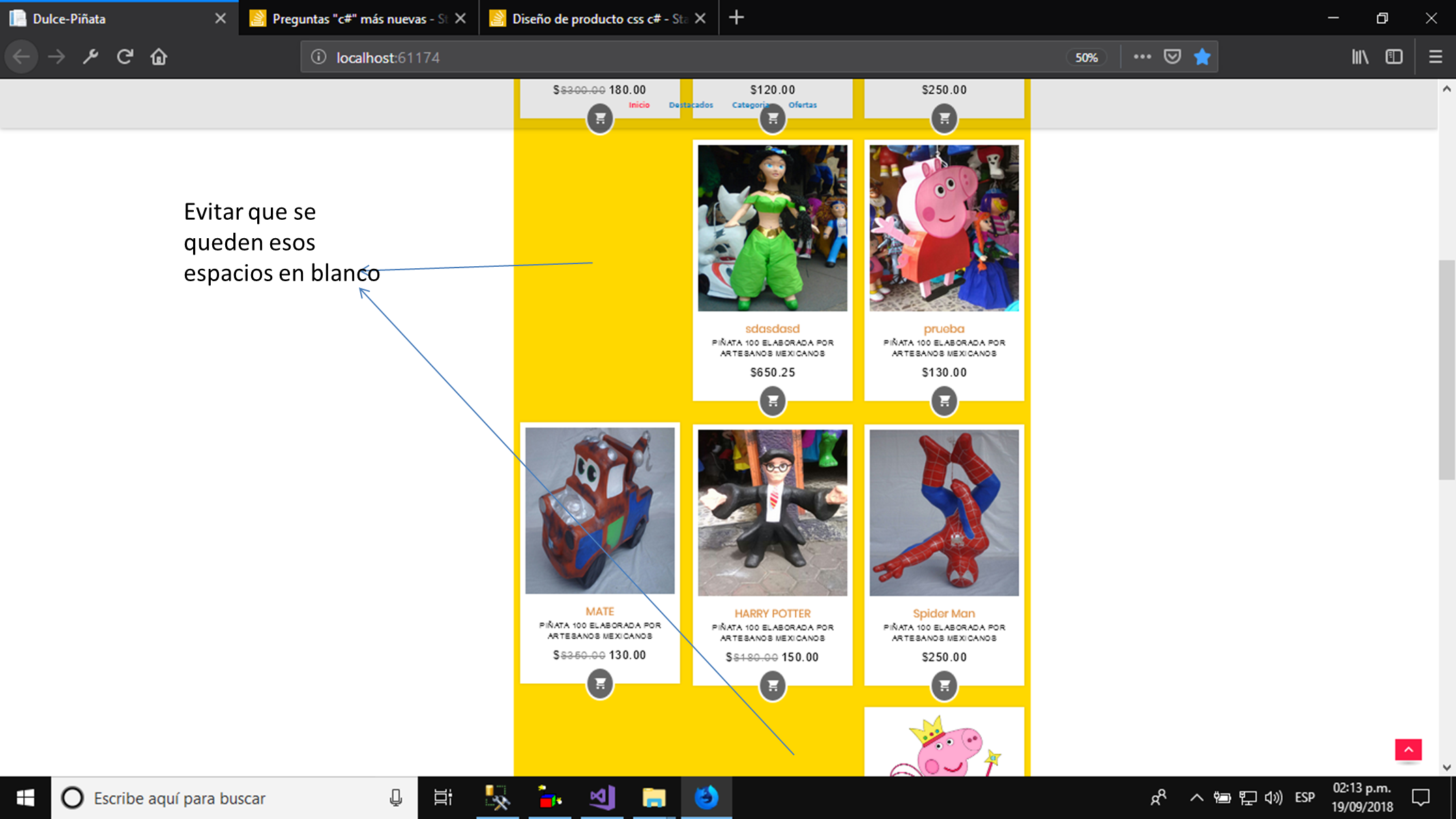1456x819 pixels.
Task: Click the page vertical scrollbar thumb
Action: point(1446,370)
